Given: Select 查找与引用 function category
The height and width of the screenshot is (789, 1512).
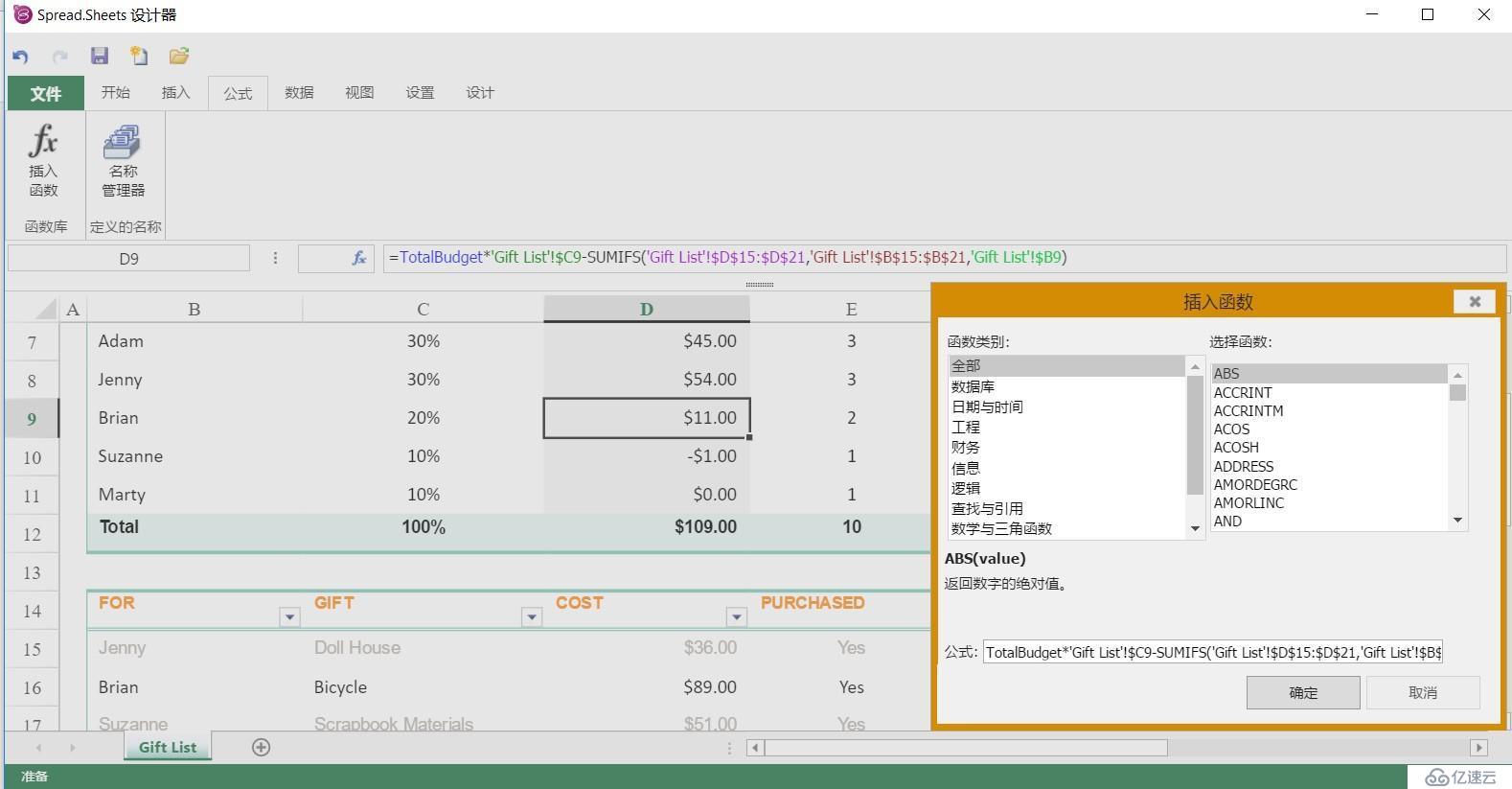Looking at the screenshot, I should point(1066,508).
